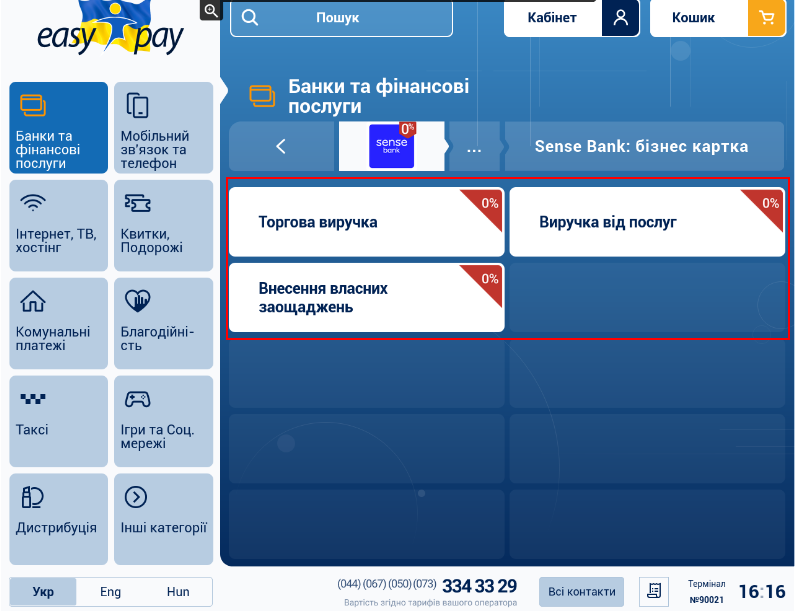Select Торгова виручка service
799x611 pixels.
point(366,222)
